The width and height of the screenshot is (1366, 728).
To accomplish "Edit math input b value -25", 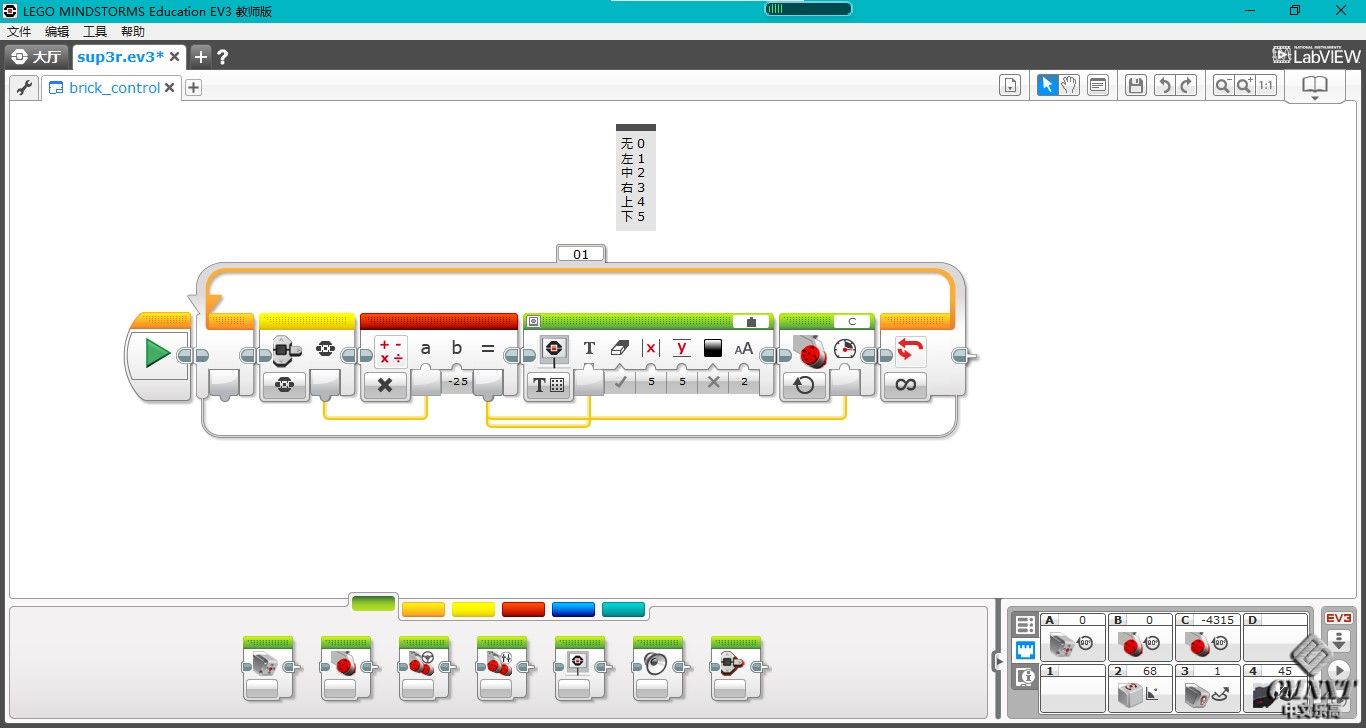I will (x=458, y=382).
